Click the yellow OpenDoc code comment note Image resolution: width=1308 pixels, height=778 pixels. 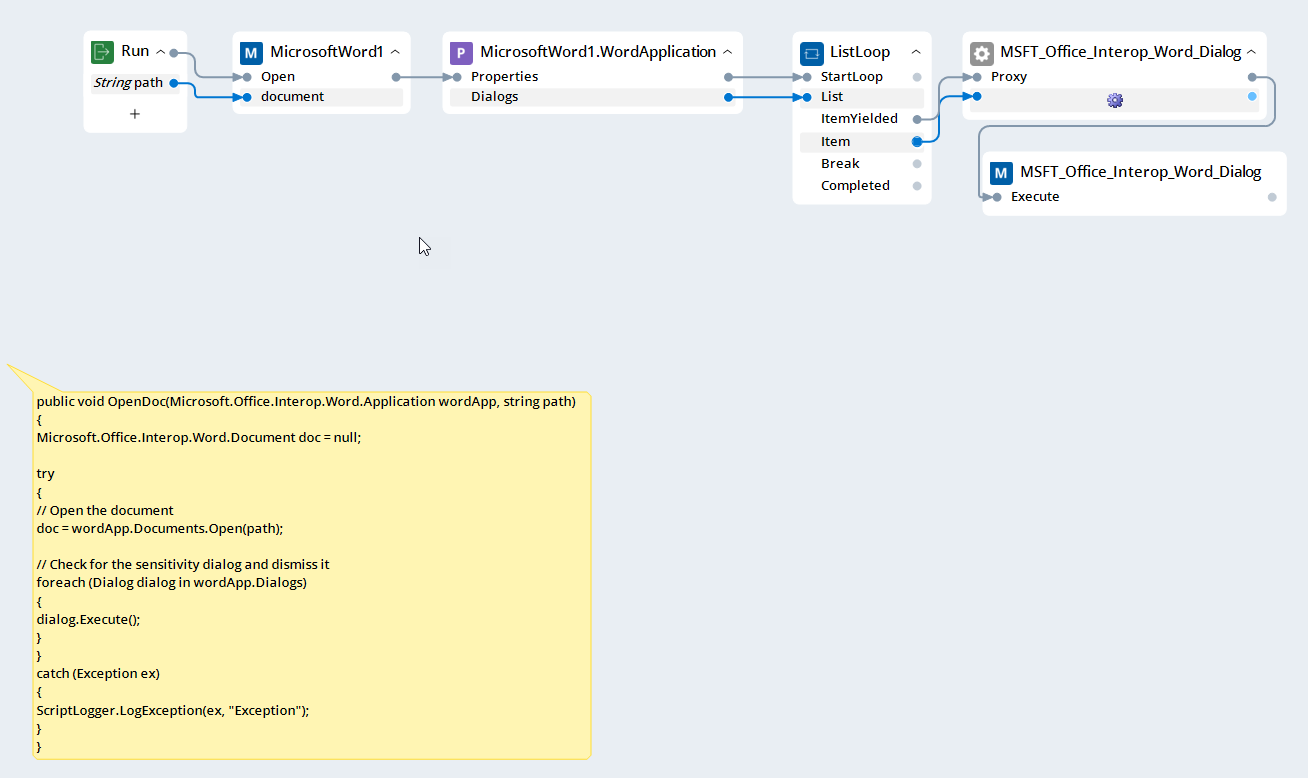tap(312, 575)
